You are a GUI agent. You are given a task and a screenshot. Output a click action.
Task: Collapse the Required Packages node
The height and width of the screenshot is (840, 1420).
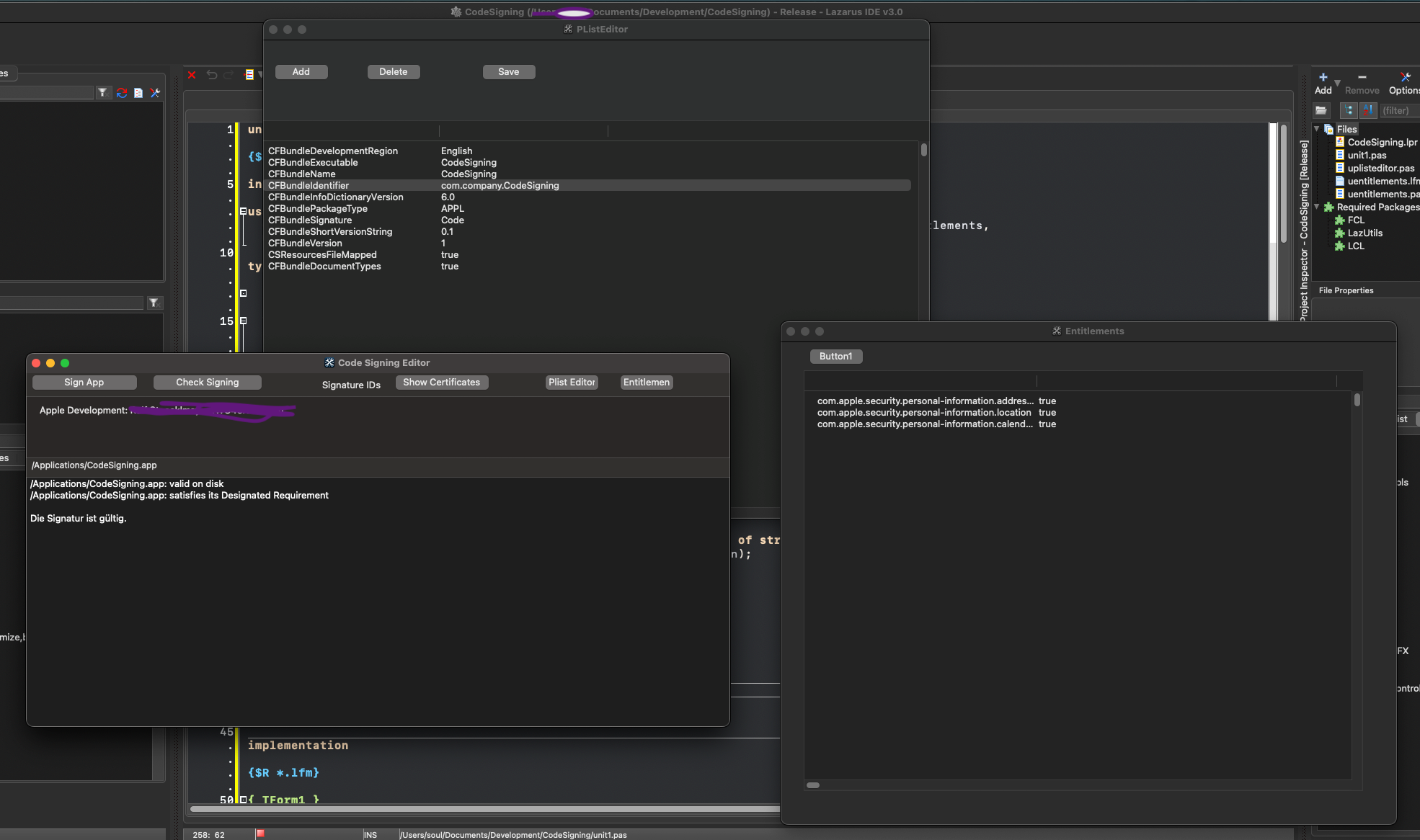1317,207
